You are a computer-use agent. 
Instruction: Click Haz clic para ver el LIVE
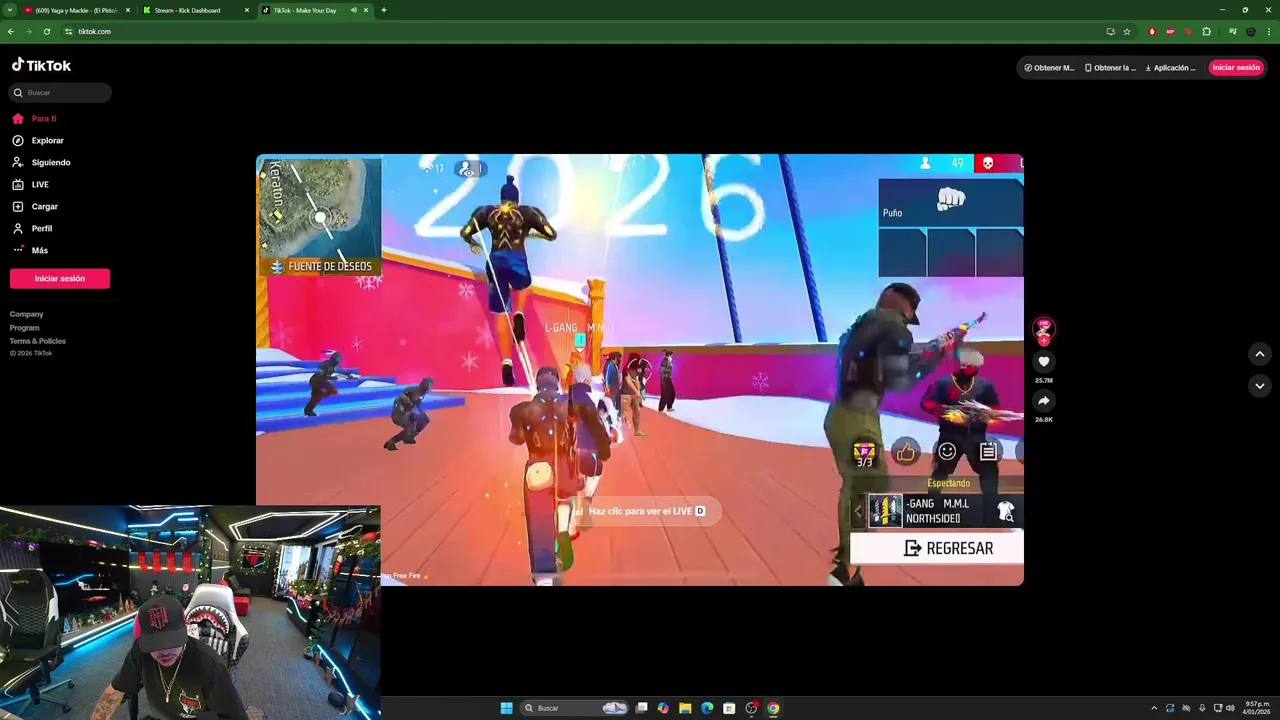646,511
